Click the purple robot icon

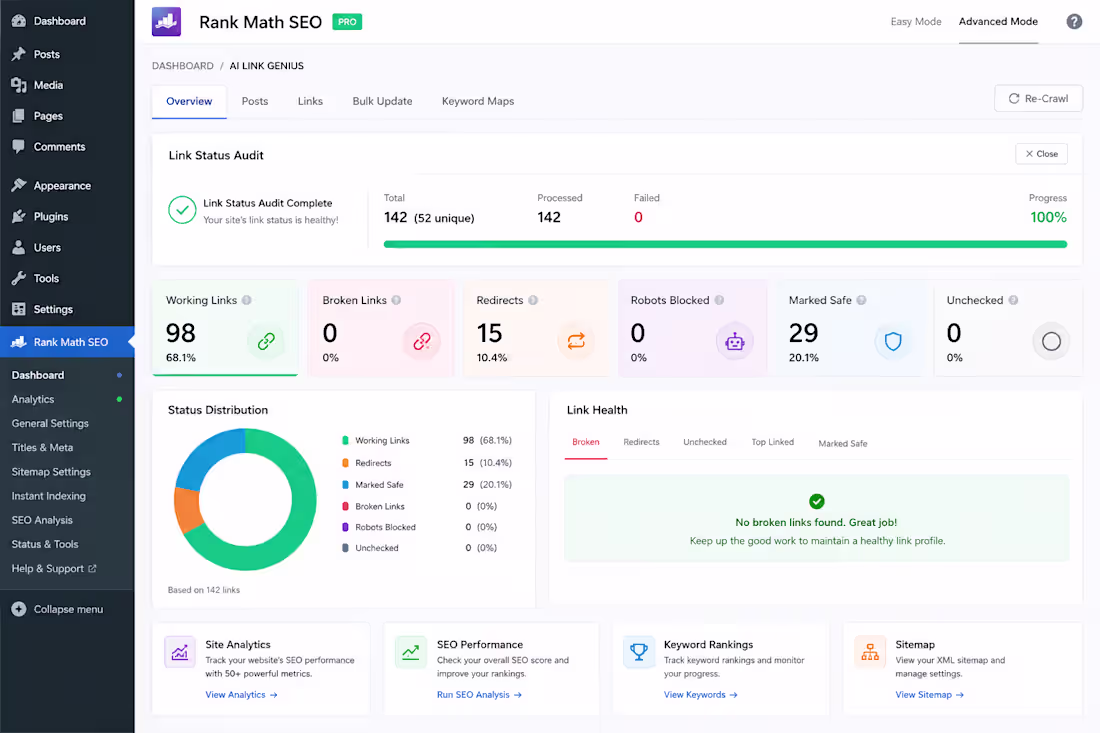[735, 342]
